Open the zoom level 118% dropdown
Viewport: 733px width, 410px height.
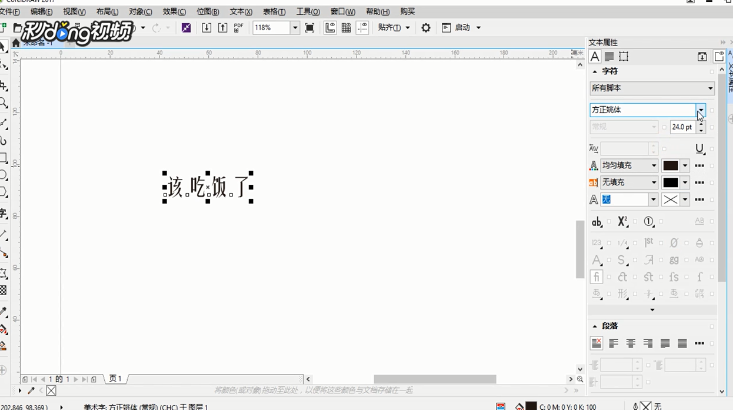click(295, 28)
